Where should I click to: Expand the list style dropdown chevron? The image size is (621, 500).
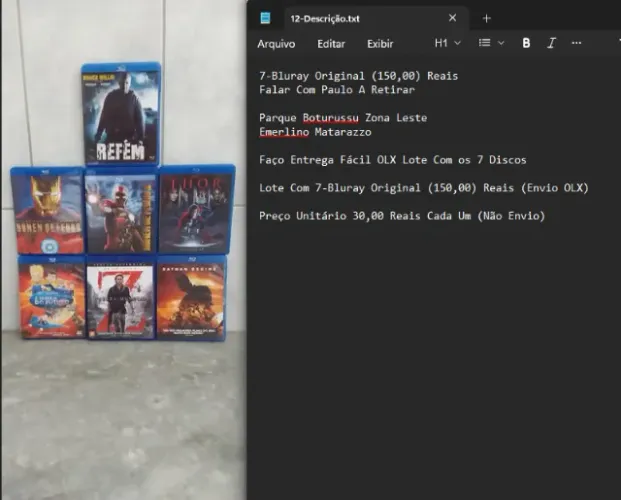[x=501, y=43]
